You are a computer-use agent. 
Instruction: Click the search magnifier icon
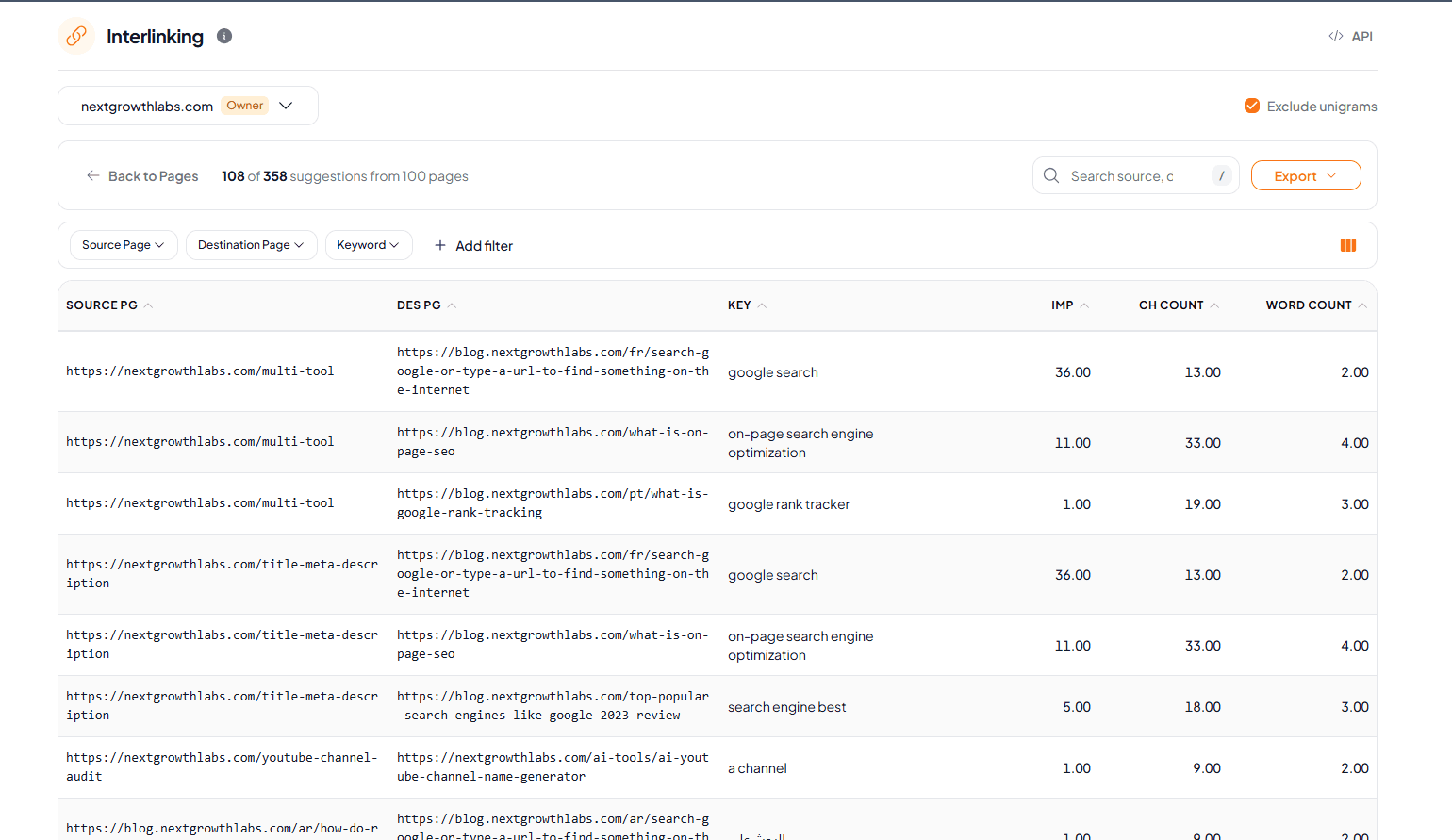[1051, 175]
